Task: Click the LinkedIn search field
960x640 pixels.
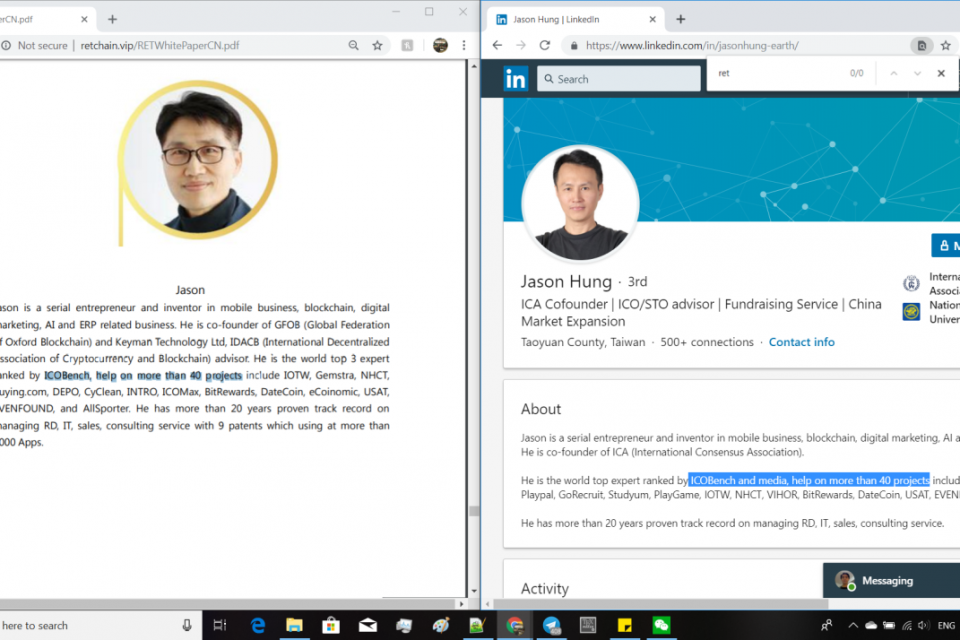Action: pos(618,79)
